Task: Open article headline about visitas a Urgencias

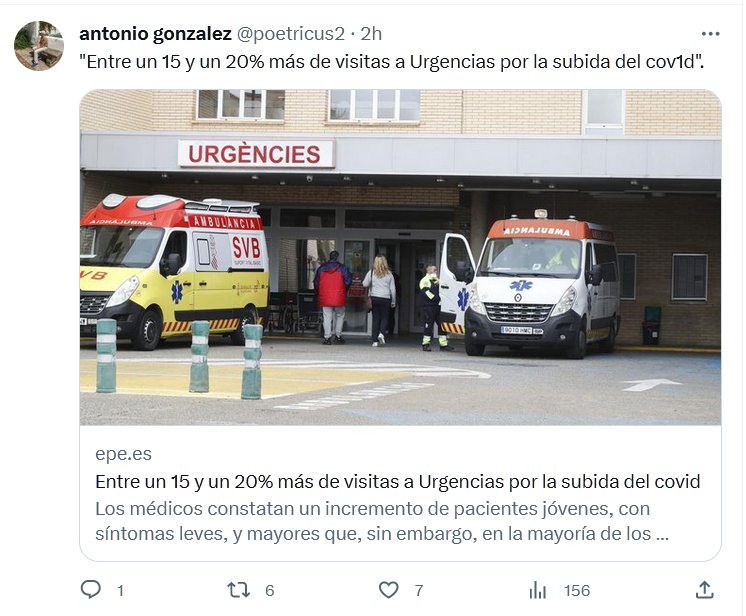Action: click(x=397, y=482)
